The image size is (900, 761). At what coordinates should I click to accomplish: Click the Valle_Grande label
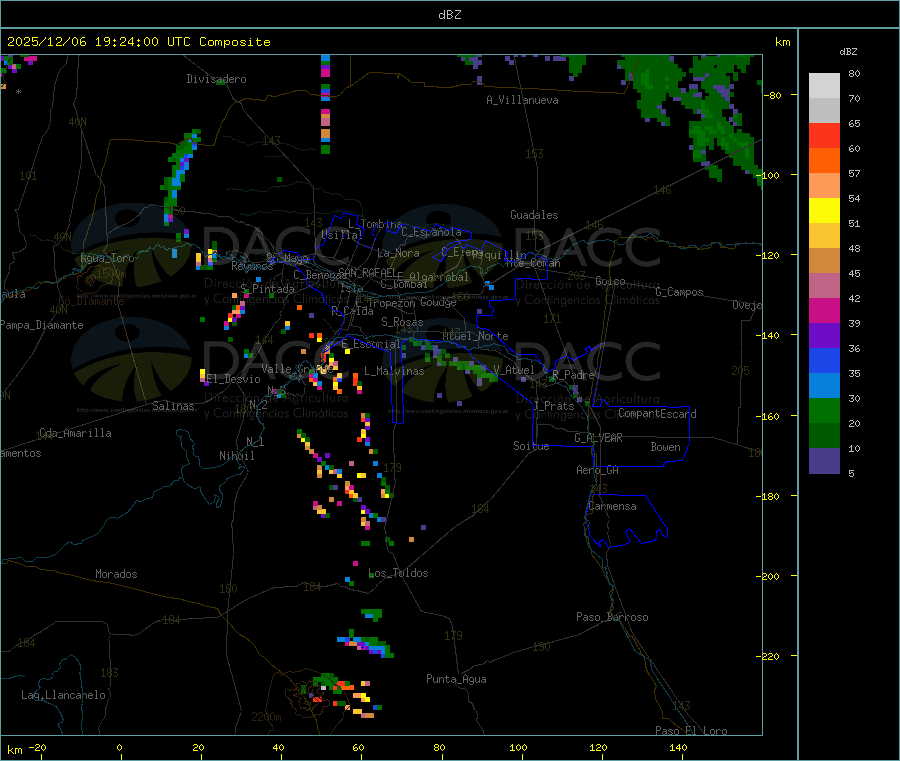[298, 369]
